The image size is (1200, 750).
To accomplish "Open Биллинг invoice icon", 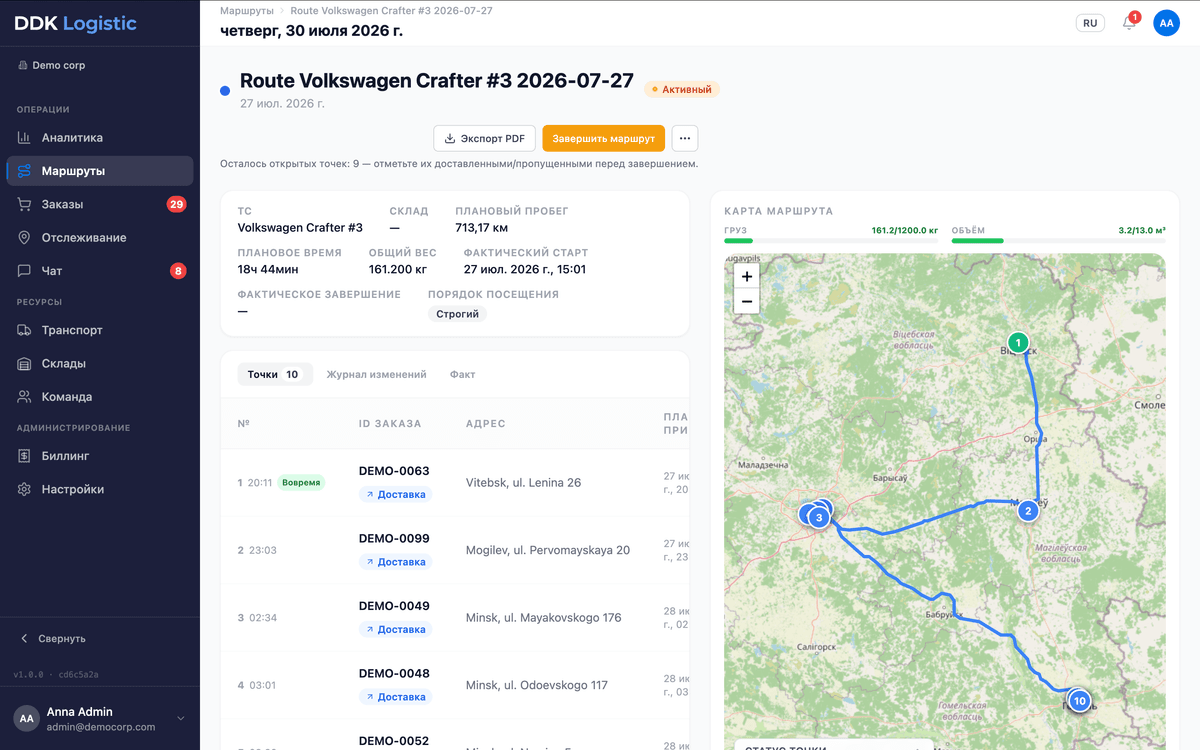I will [x=24, y=456].
